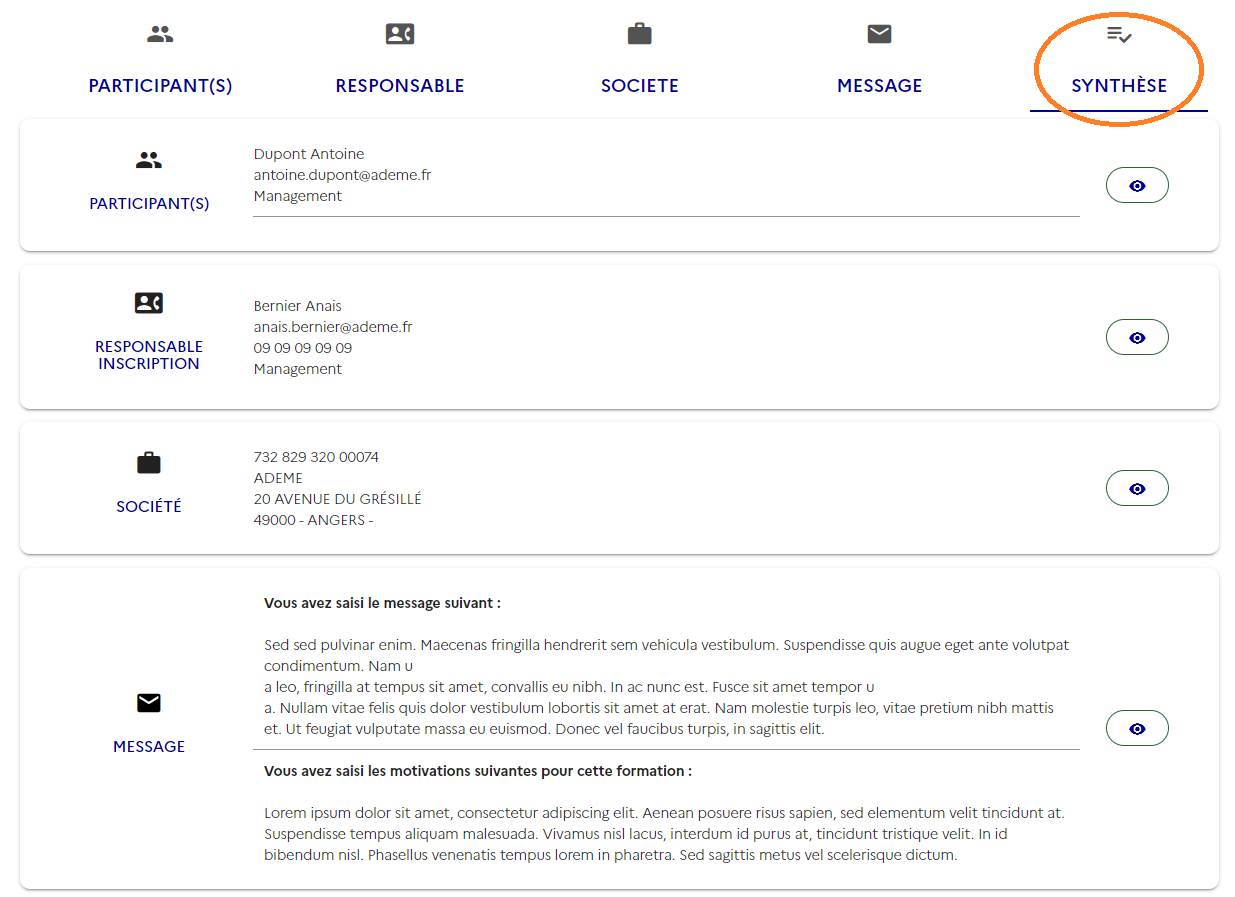Click the email antoine.dupont@ademe.fr
Image resolution: width=1235 pixels, height=897 pixels.
click(342, 175)
